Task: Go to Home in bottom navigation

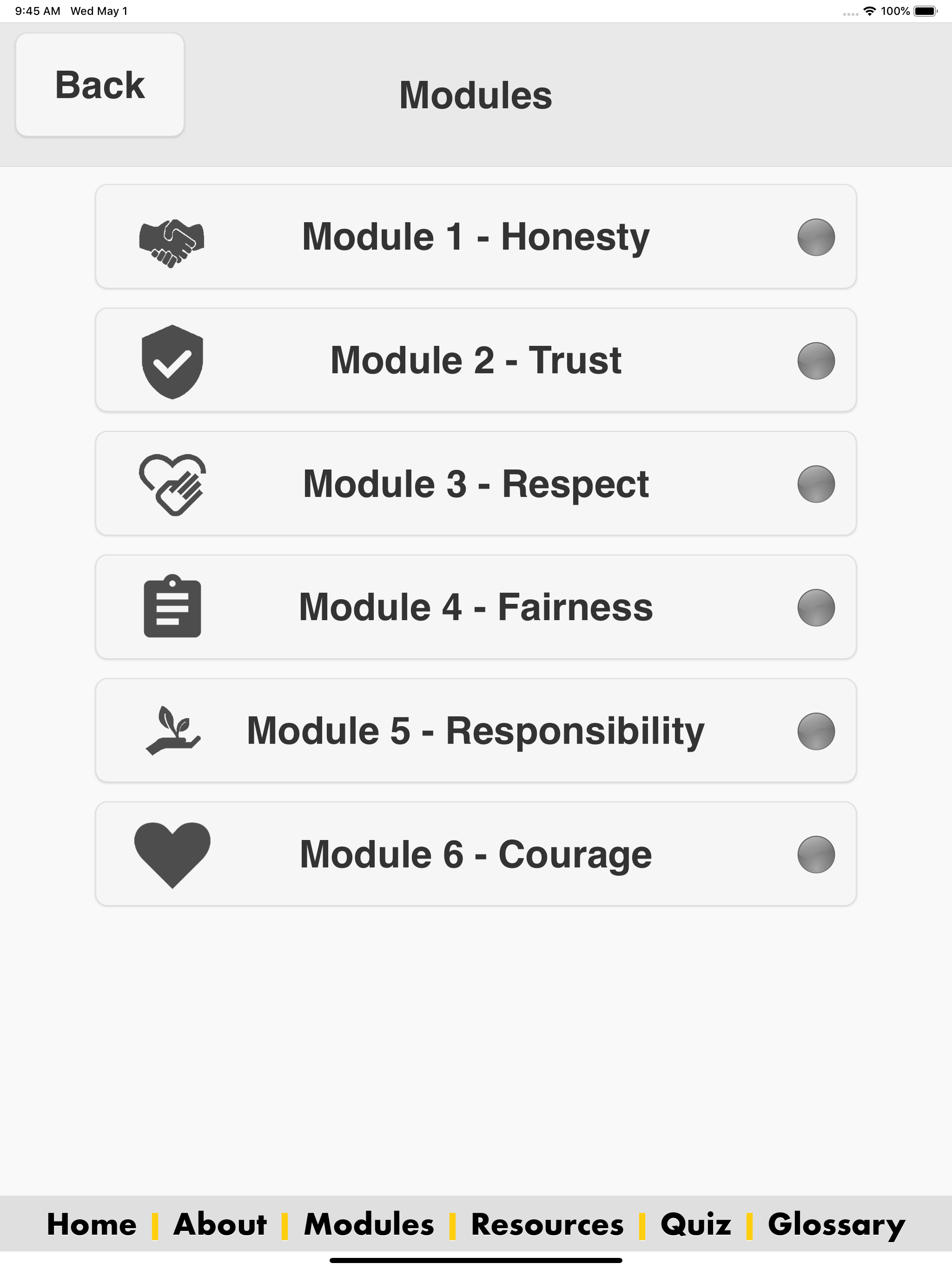Action: [92, 1224]
